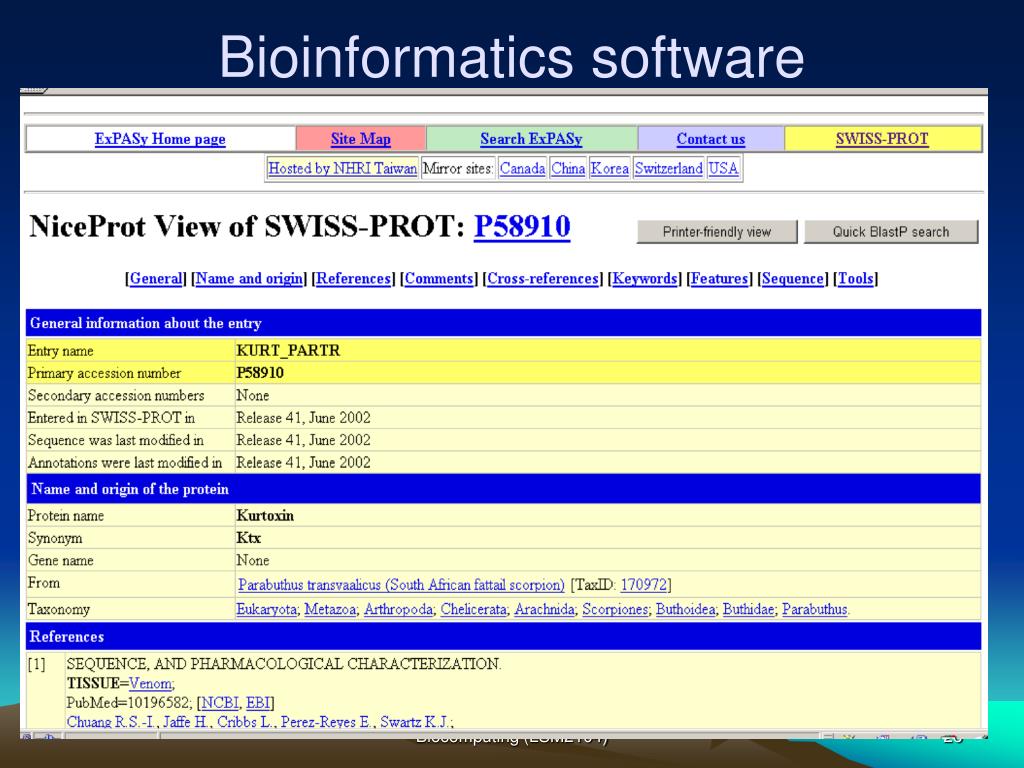Click the blue References section header bar
1024x768 pixels.
pyautogui.click(x=504, y=637)
